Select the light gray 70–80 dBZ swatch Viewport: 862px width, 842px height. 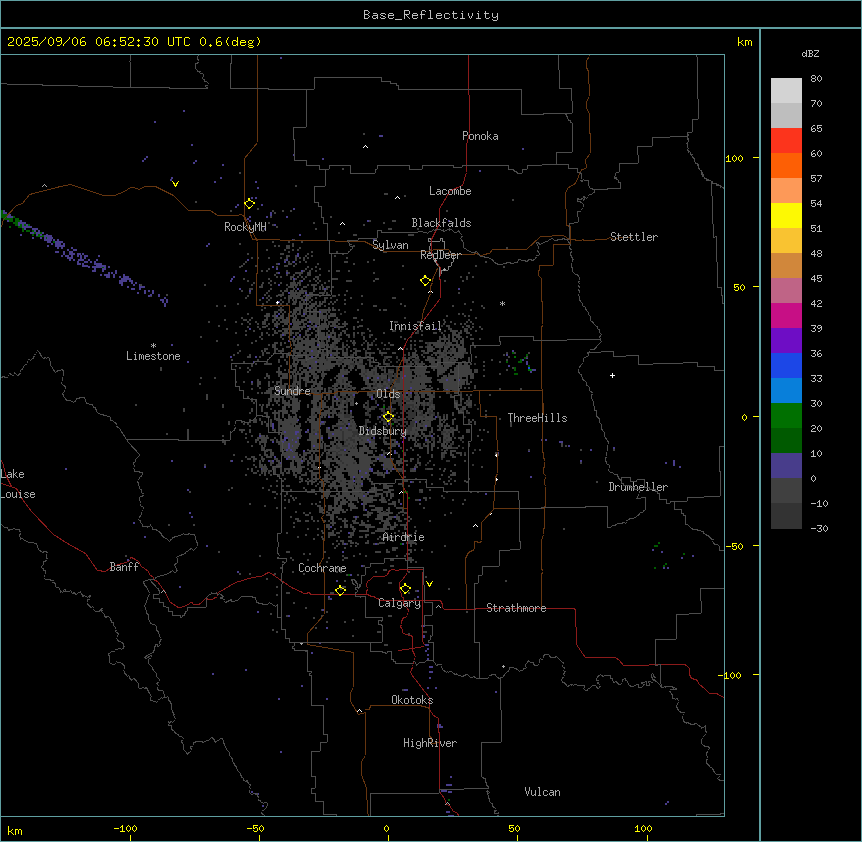[786, 90]
